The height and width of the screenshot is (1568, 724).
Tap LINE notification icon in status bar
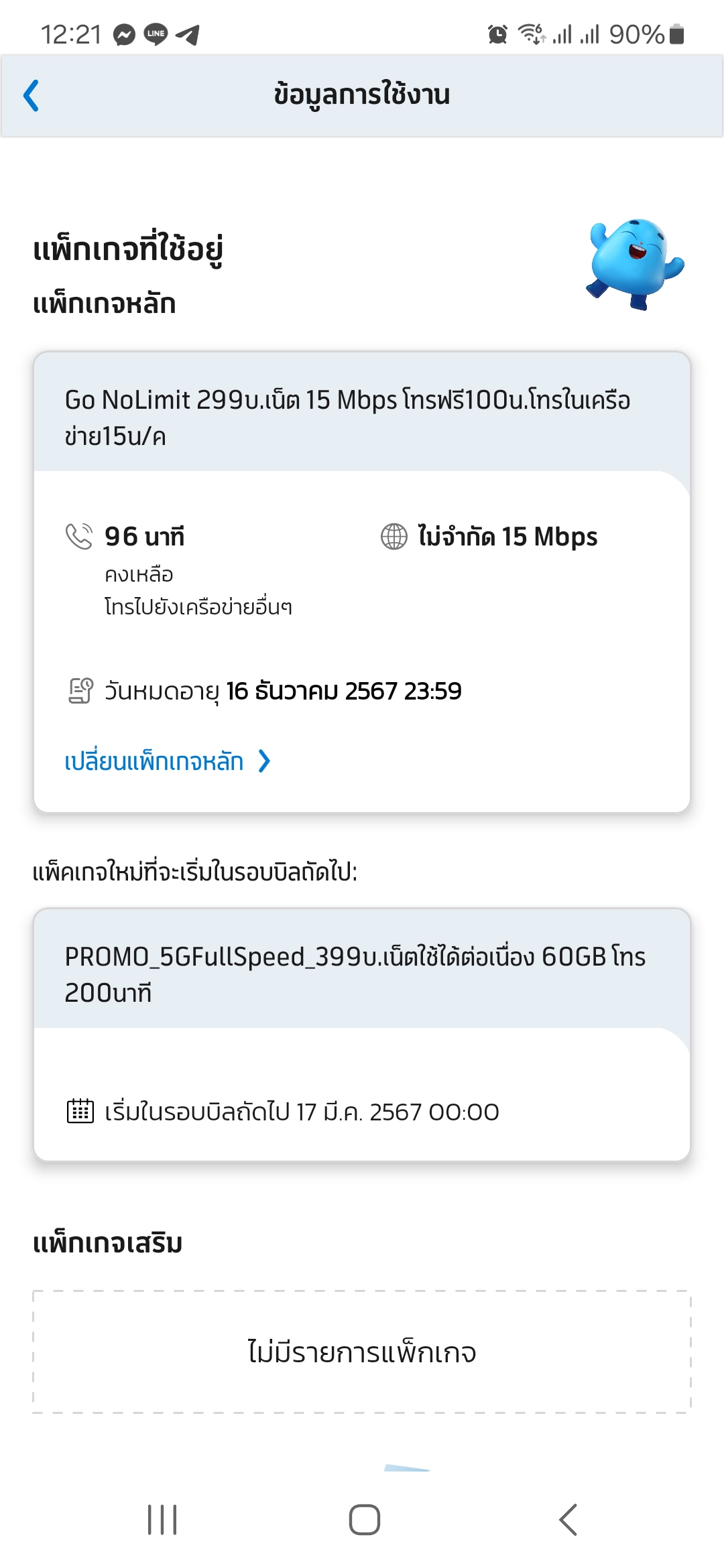tap(156, 34)
